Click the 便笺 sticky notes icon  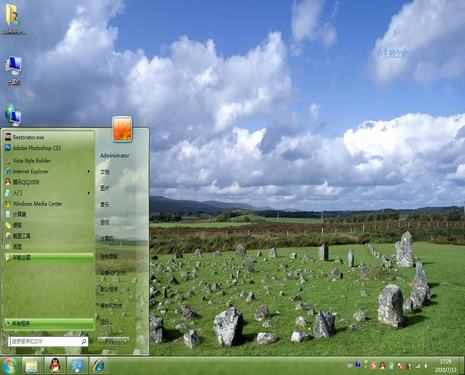pyautogui.click(x=8, y=225)
